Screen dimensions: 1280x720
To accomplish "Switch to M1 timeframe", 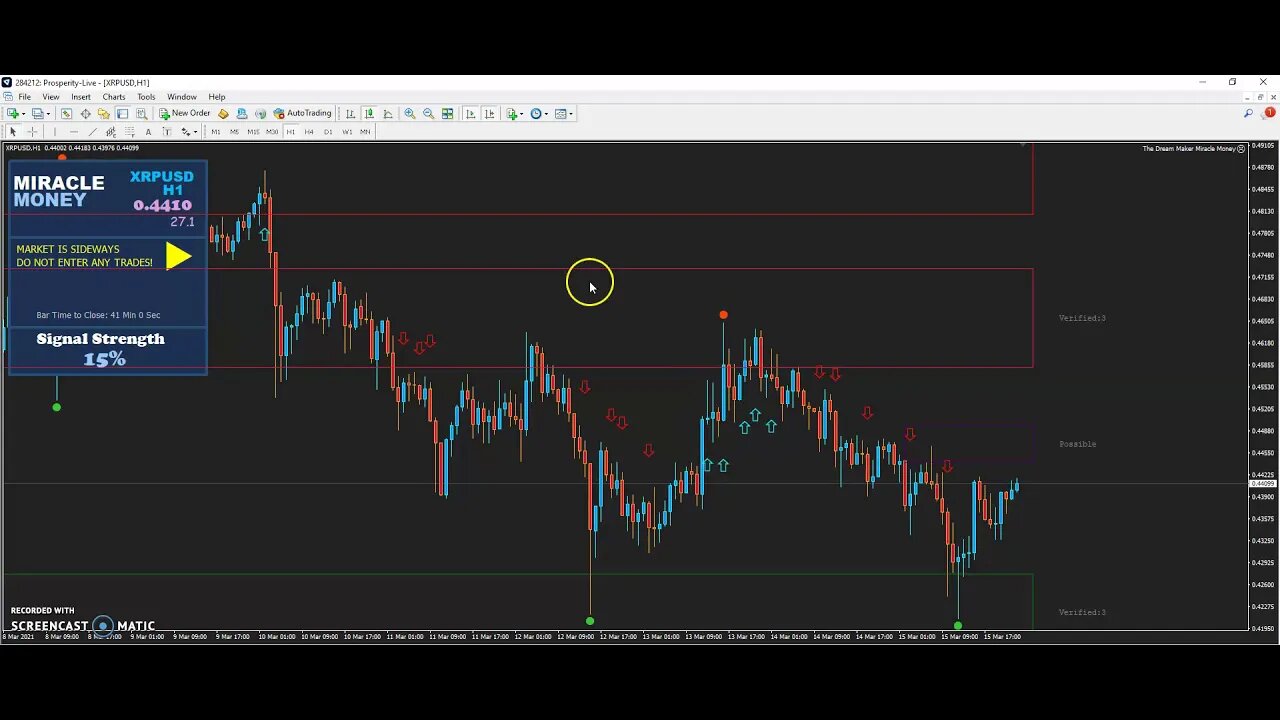I will click(x=215, y=132).
